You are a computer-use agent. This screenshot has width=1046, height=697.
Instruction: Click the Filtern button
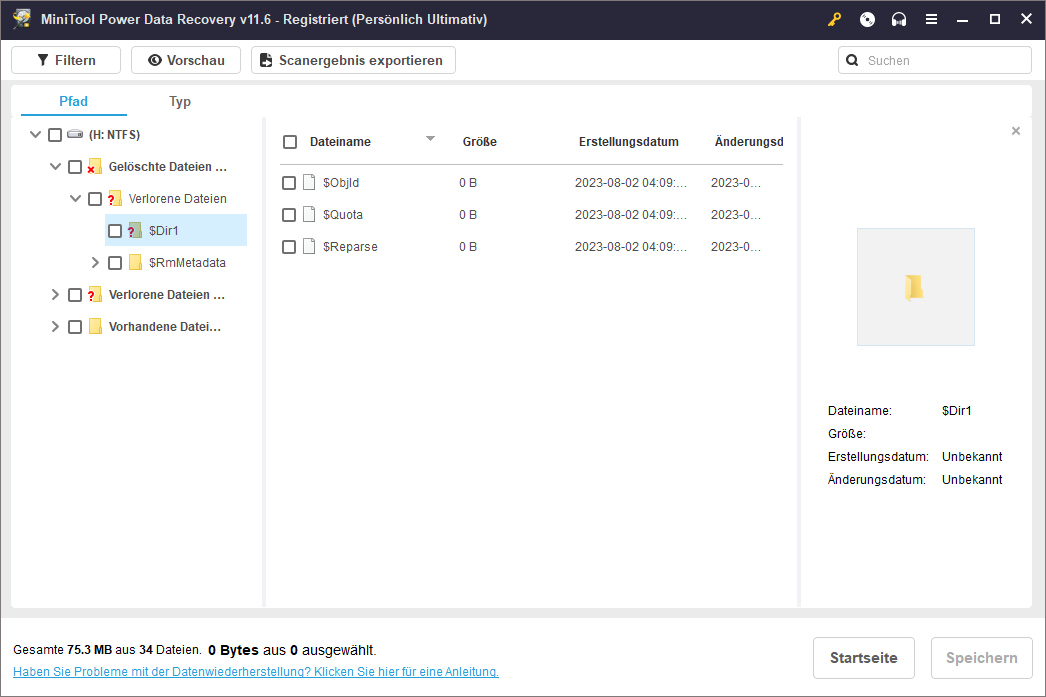(66, 60)
